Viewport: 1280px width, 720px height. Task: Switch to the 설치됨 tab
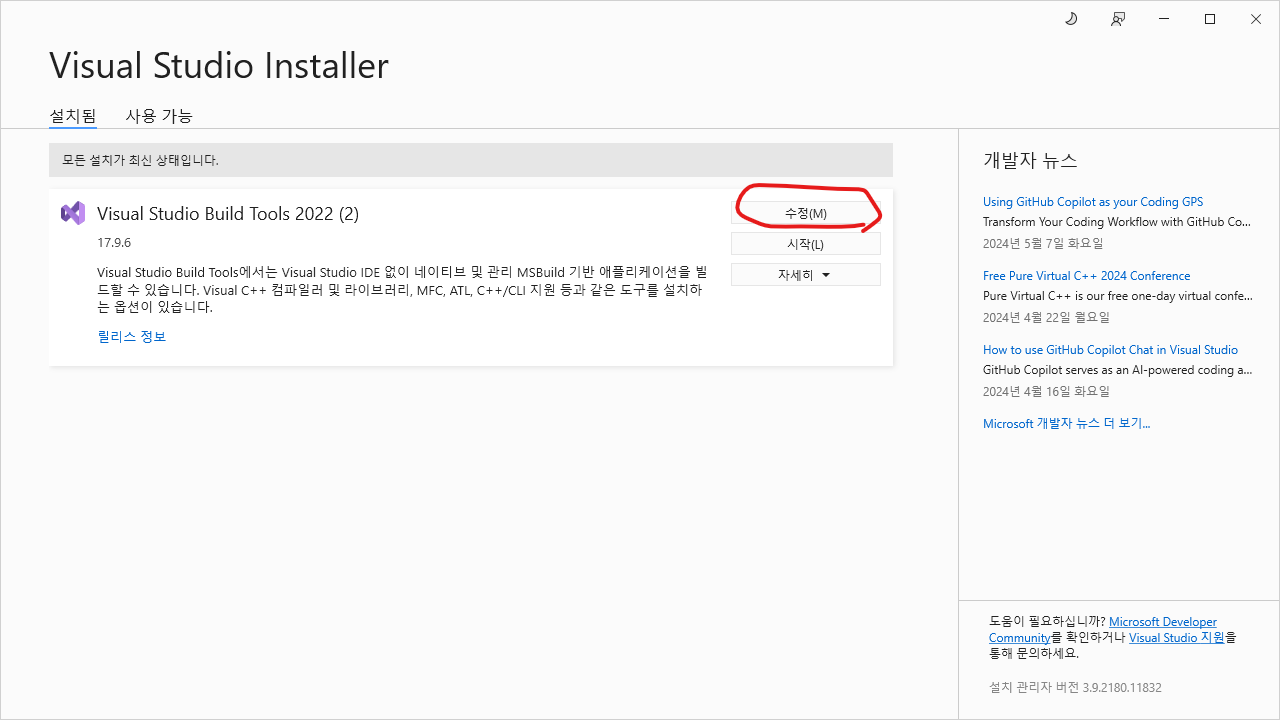point(73,116)
